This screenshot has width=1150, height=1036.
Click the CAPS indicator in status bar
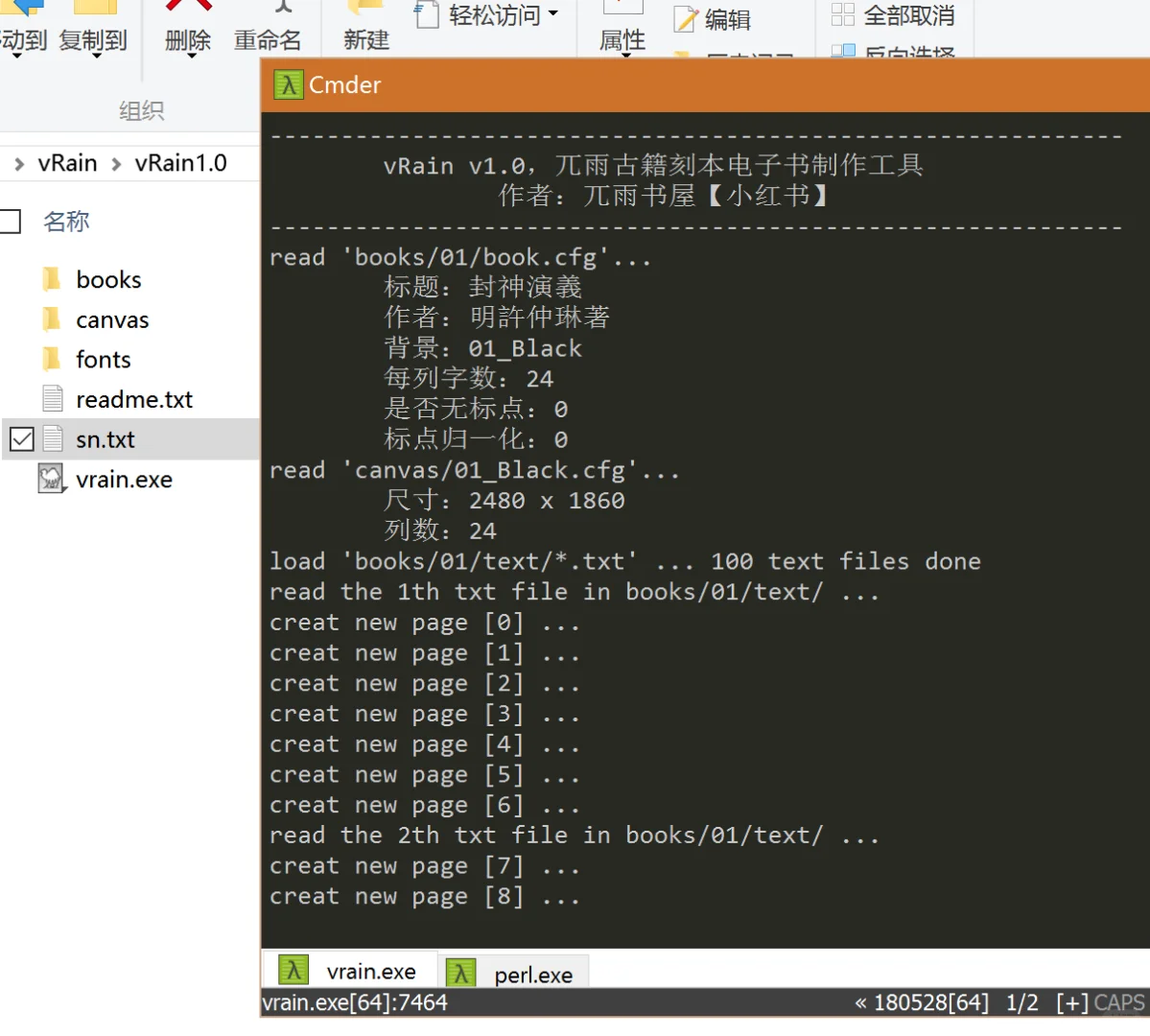[x=1119, y=1002]
